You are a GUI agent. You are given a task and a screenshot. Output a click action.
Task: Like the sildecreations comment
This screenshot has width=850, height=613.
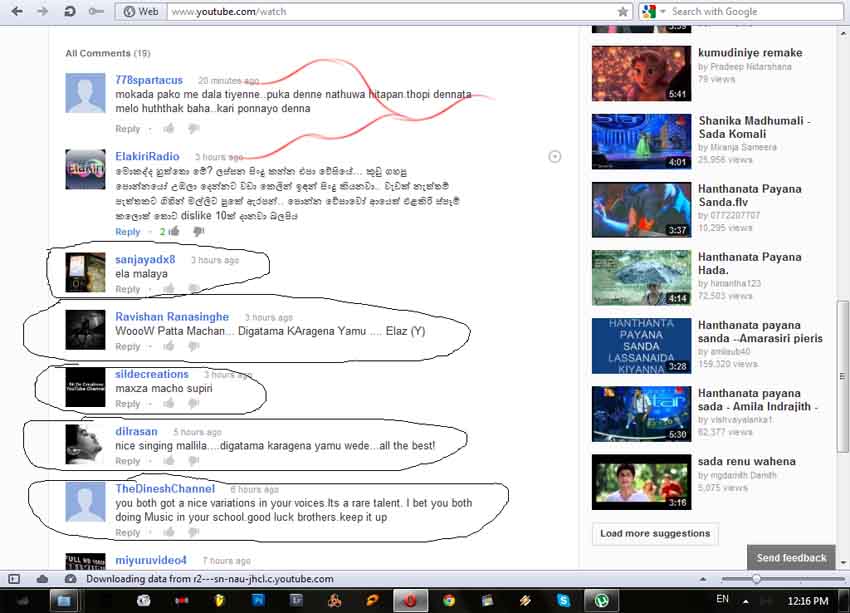169,403
